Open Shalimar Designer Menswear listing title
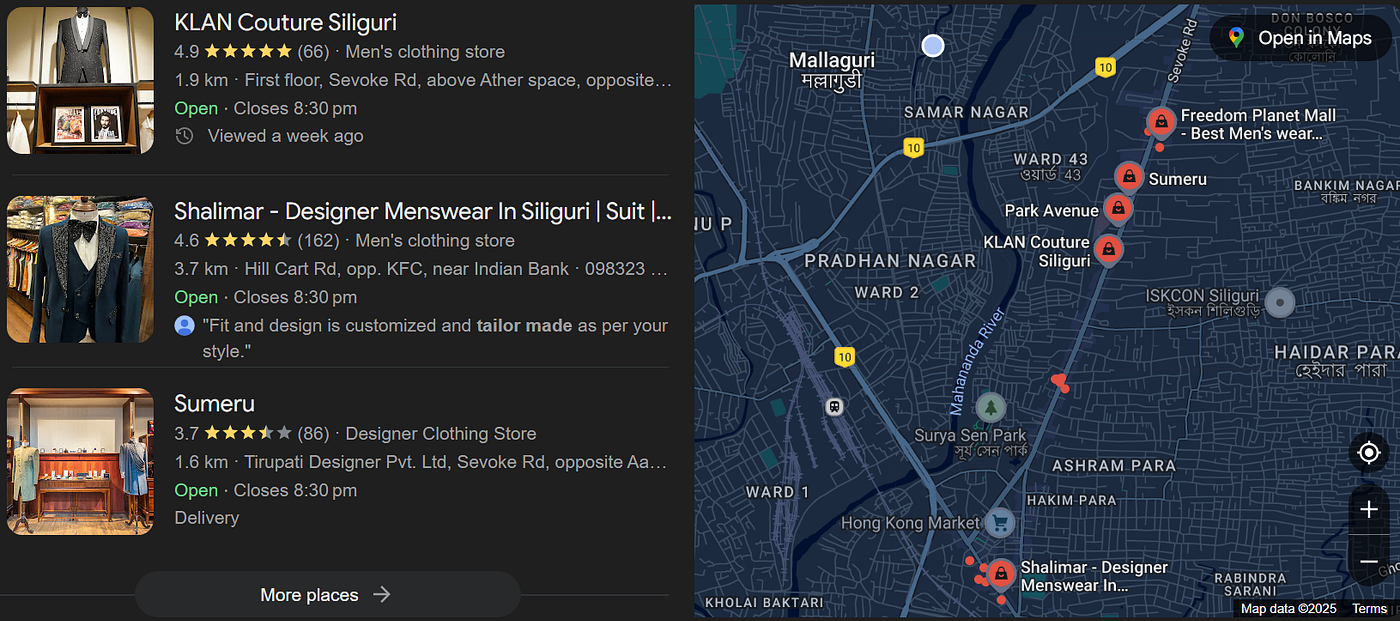This screenshot has height=621, width=1400. [x=422, y=212]
